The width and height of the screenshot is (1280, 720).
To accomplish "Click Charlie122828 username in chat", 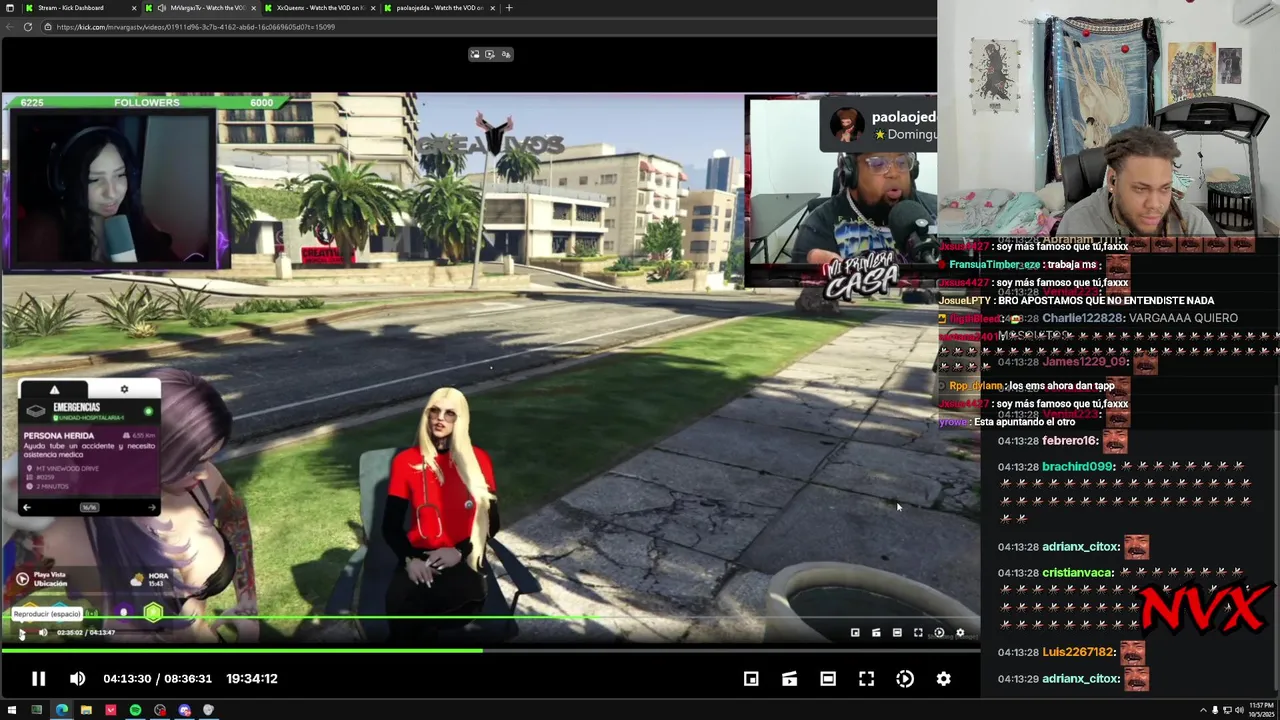I will (x=1084, y=318).
